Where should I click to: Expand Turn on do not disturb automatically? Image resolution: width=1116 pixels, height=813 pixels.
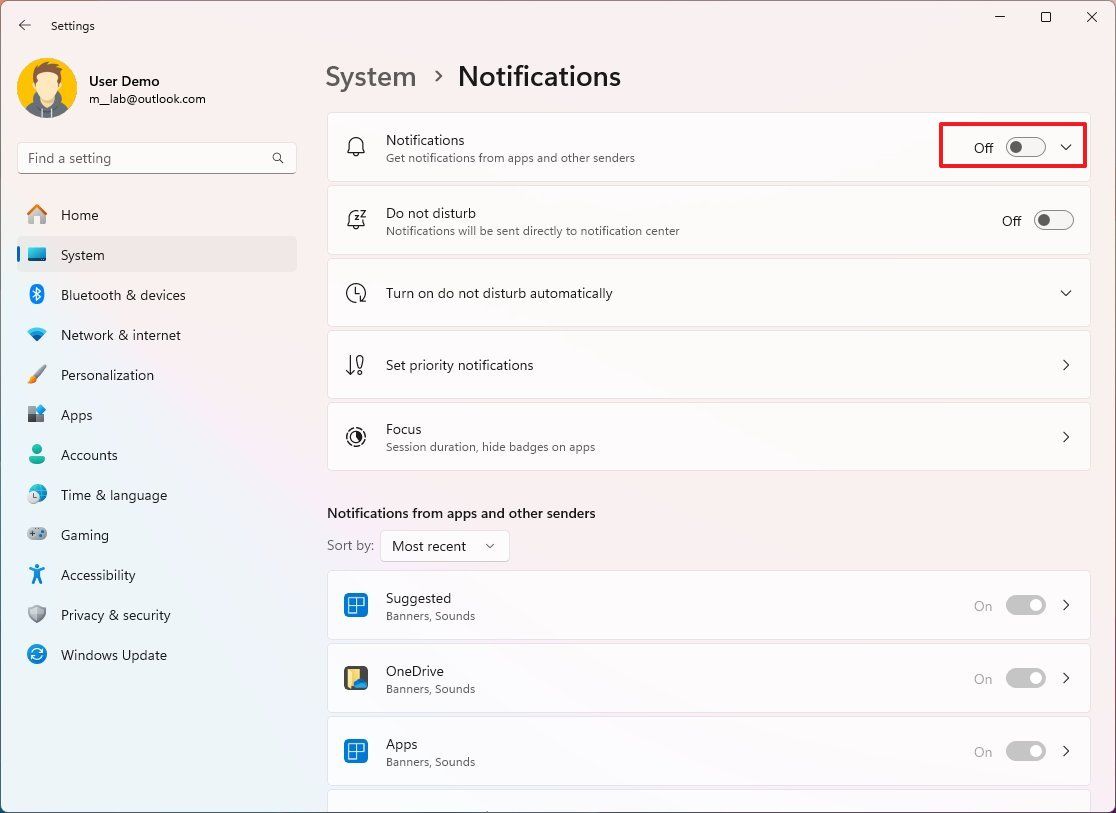tap(1066, 293)
